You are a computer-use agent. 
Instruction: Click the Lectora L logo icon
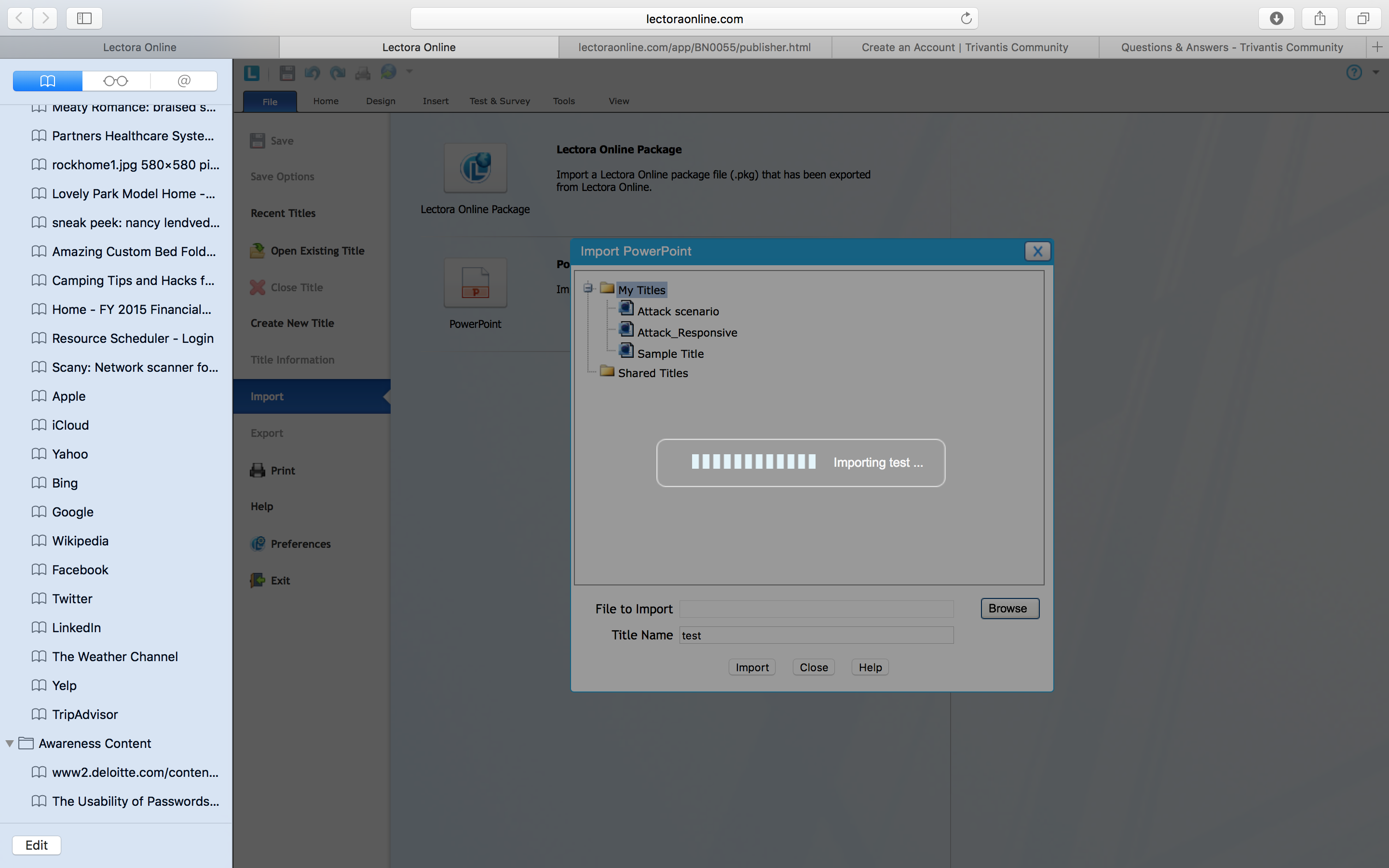(251, 73)
